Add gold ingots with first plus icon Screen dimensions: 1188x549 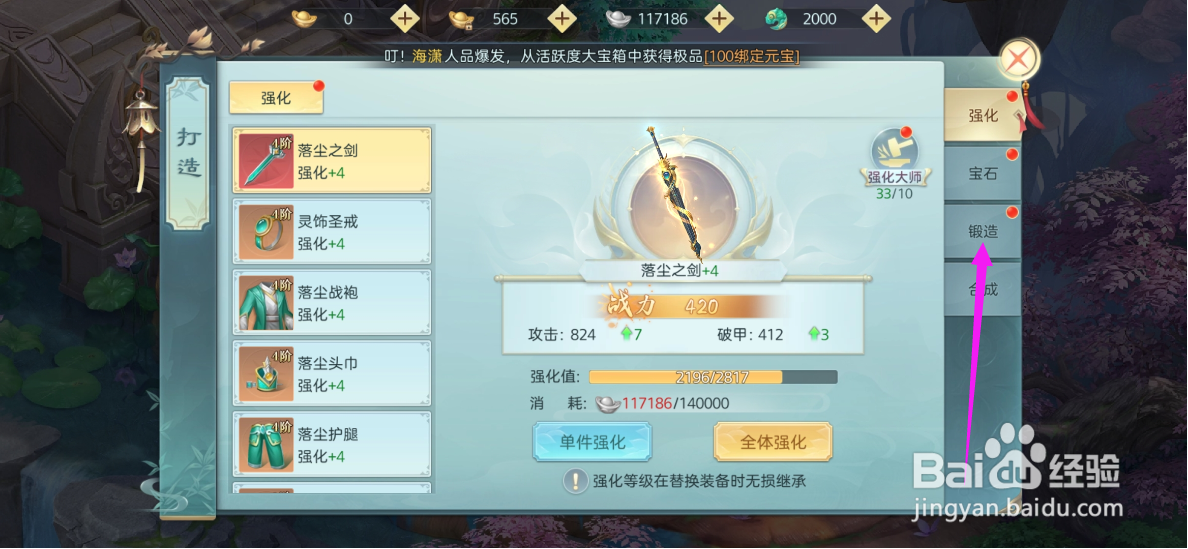405,18
